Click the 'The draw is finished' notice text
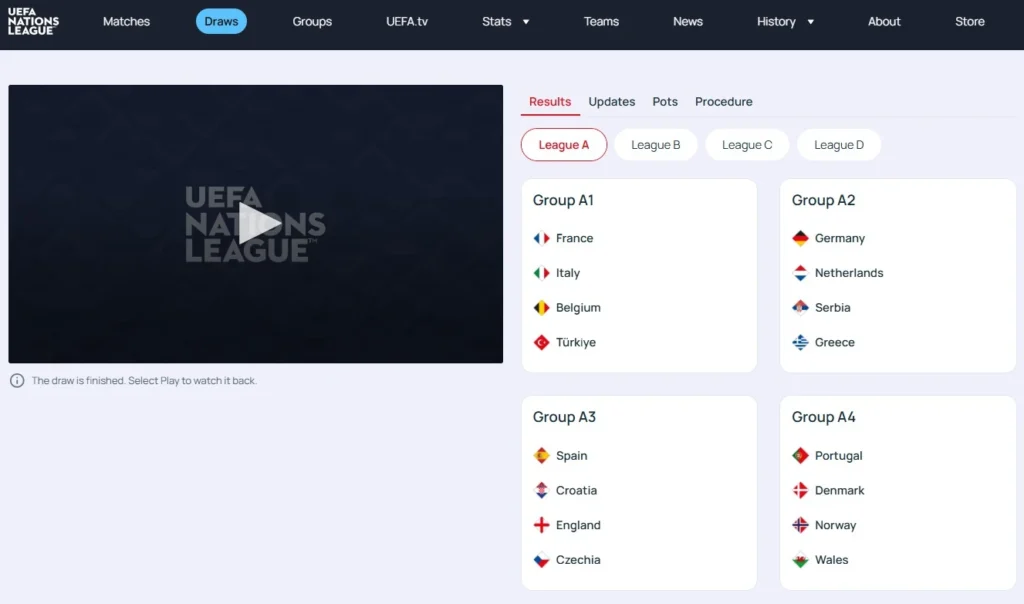Viewport: 1024px width, 604px height. coord(144,381)
